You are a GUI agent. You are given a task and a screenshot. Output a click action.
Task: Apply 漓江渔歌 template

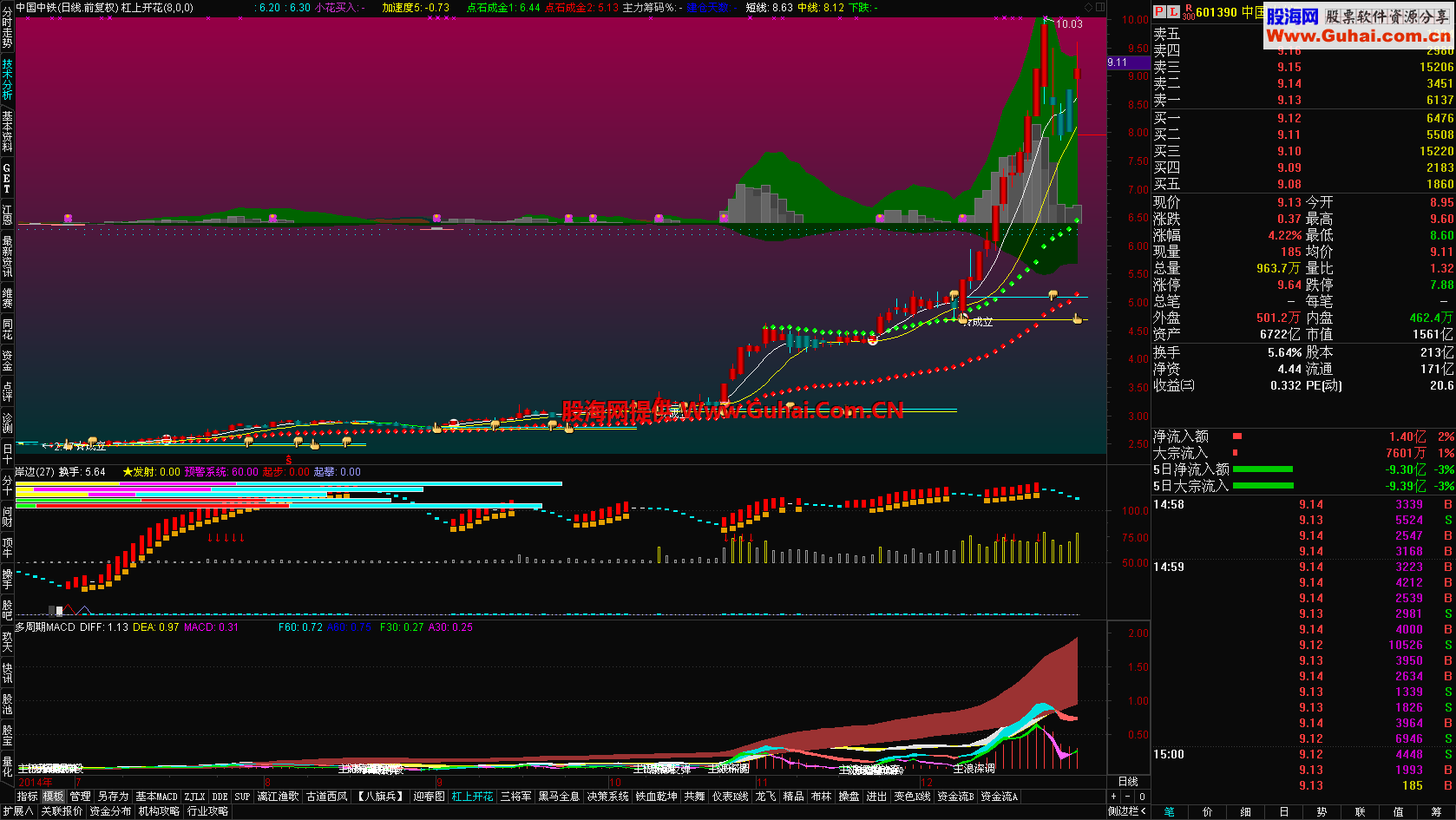(x=278, y=797)
